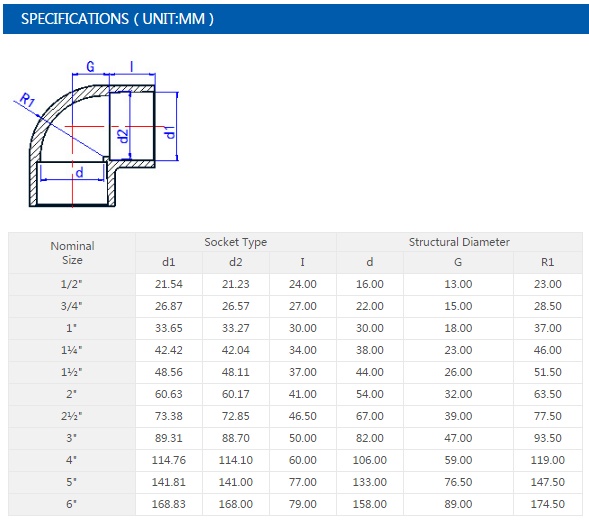The image size is (589, 520).
Task: Click the d1 column header
Action: (x=169, y=262)
